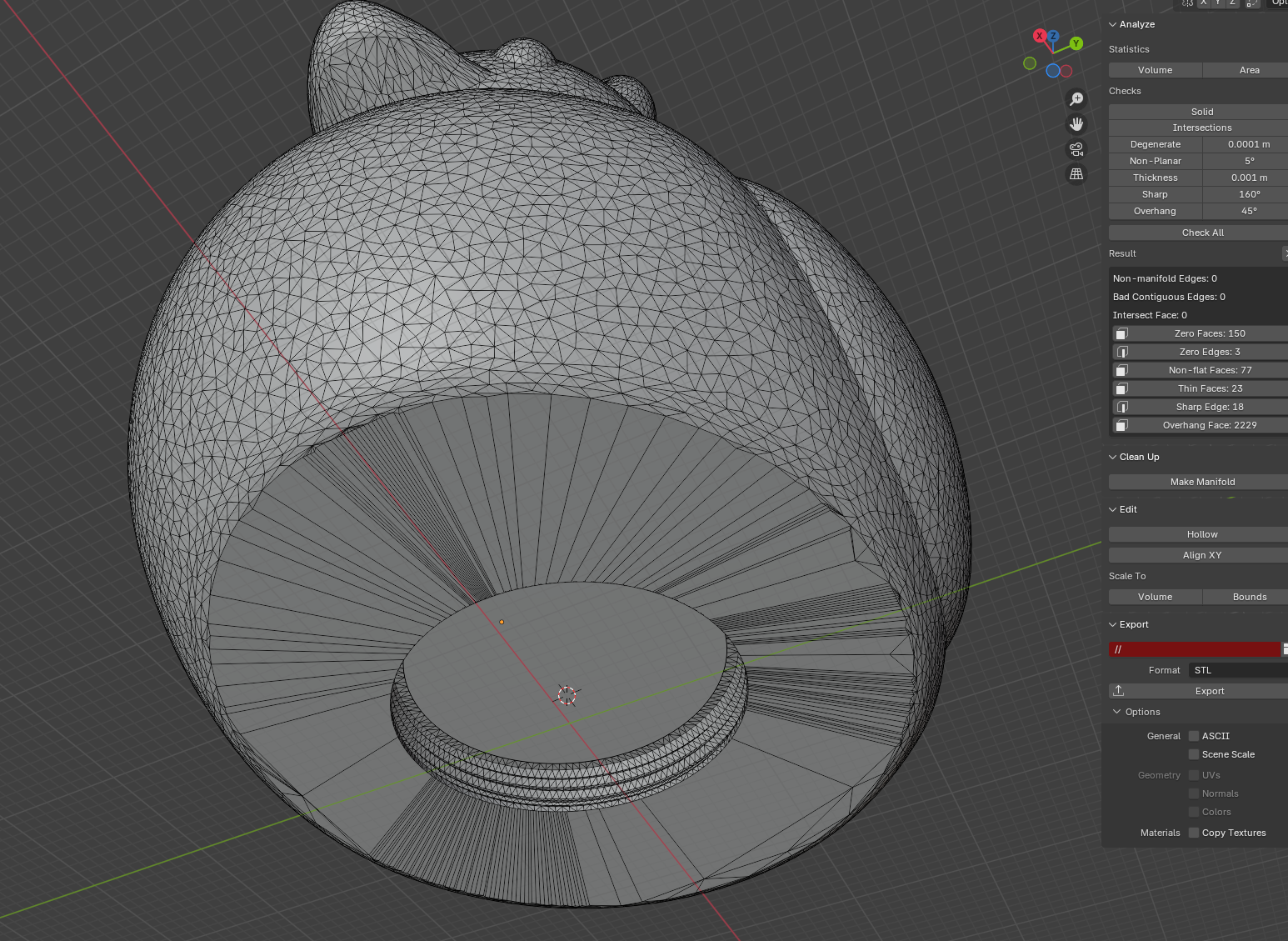Click the zoom magnifier viewport gizmo
This screenshot has width=1288, height=941.
tap(1076, 99)
